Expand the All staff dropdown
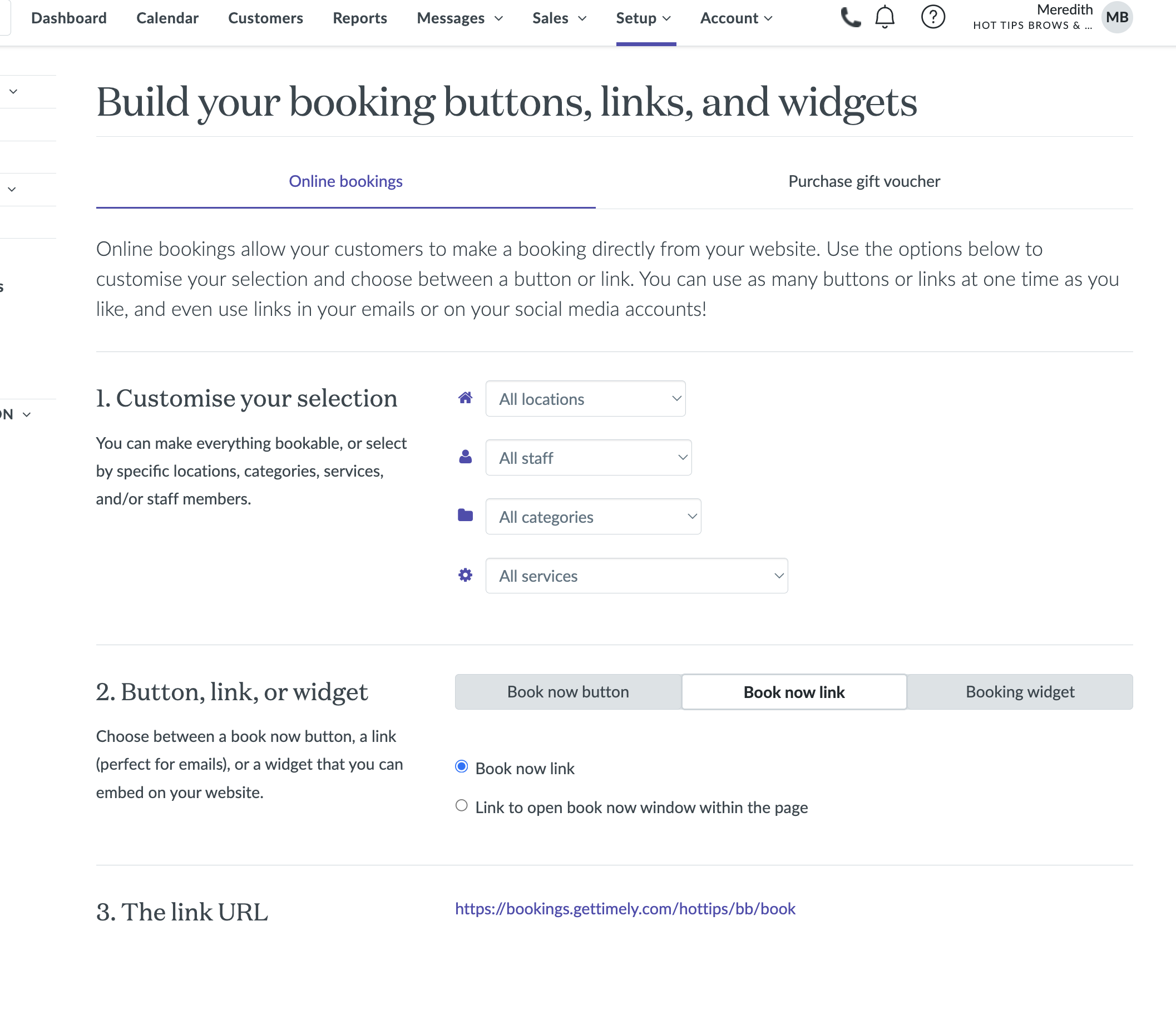The height and width of the screenshot is (1010, 1176). click(x=588, y=458)
